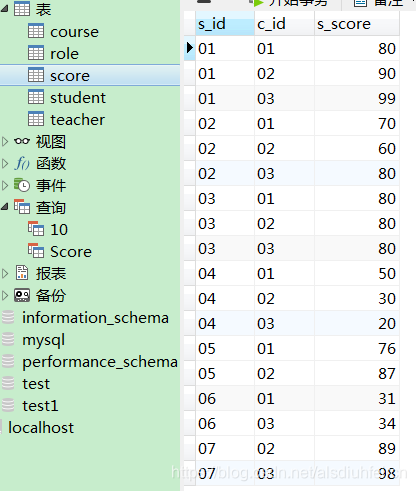Select the course table label
Image resolution: width=416 pixels, height=491 pixels.
point(74,32)
